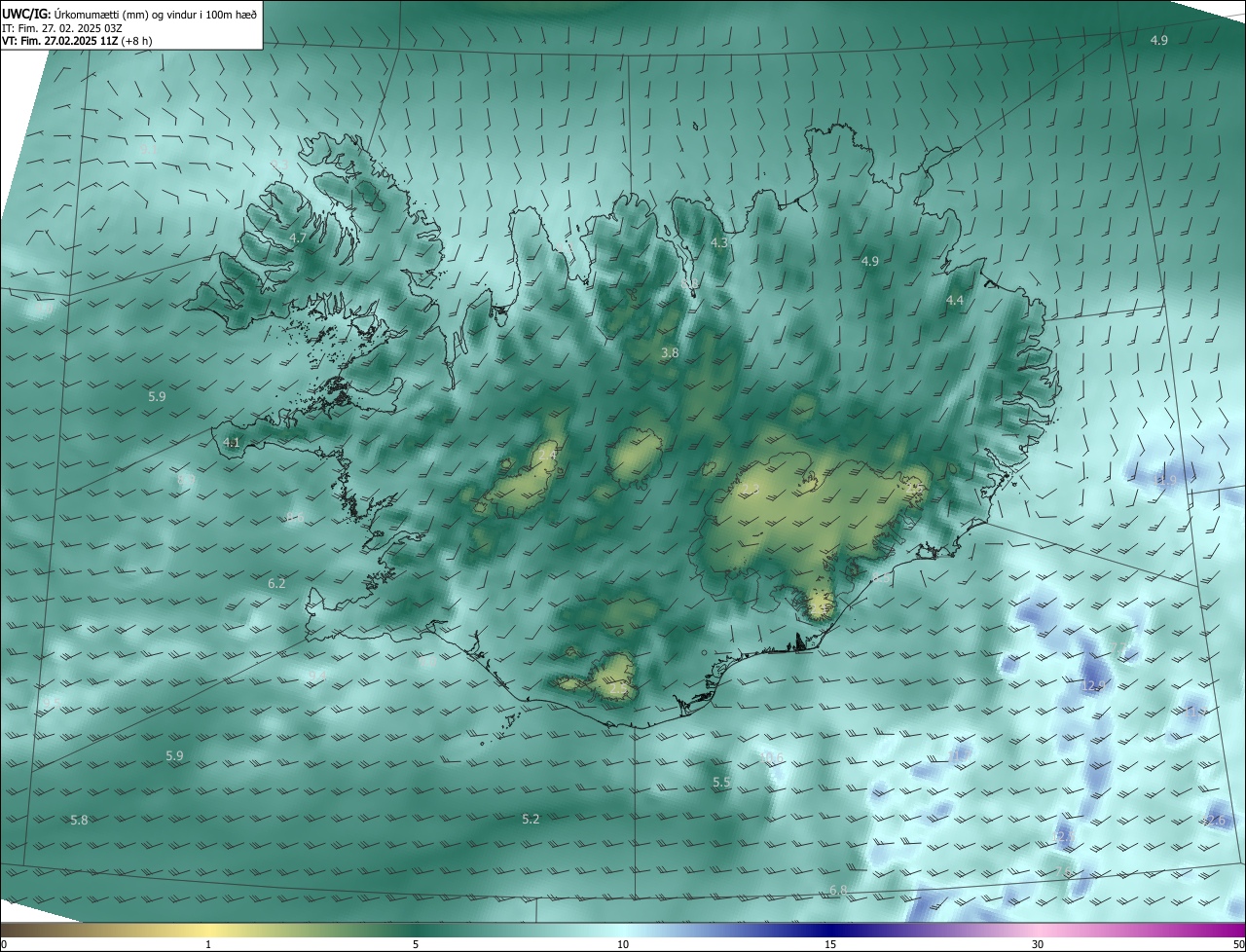Select the colorbar tick labeled 30

[1038, 944]
